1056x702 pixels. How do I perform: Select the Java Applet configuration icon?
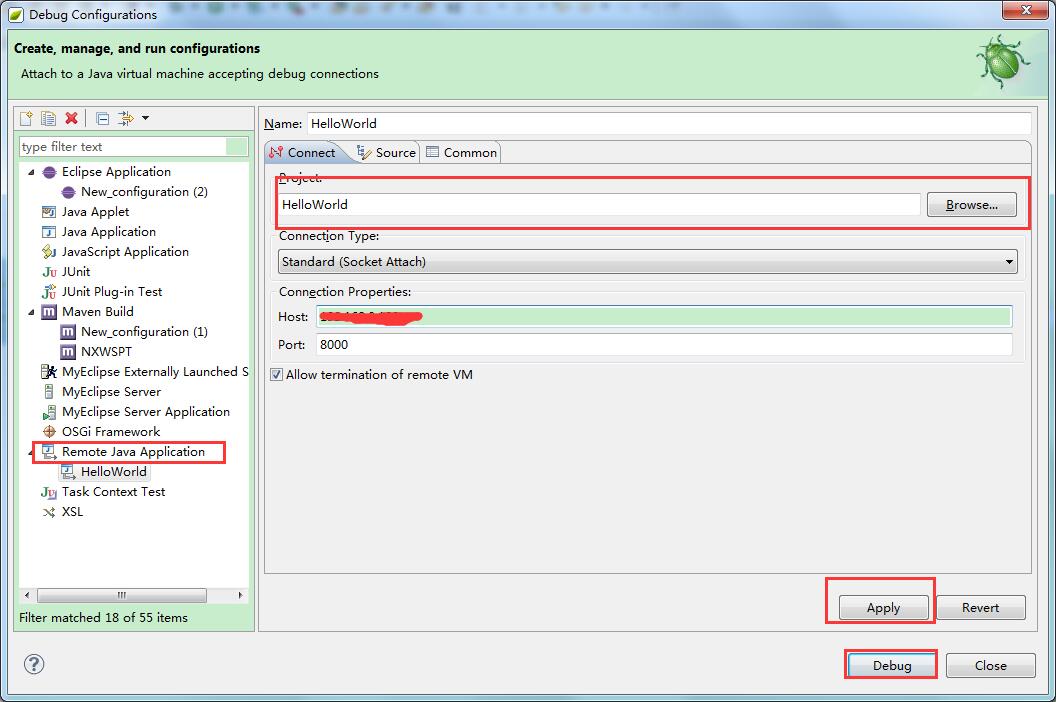pyautogui.click(x=47, y=211)
